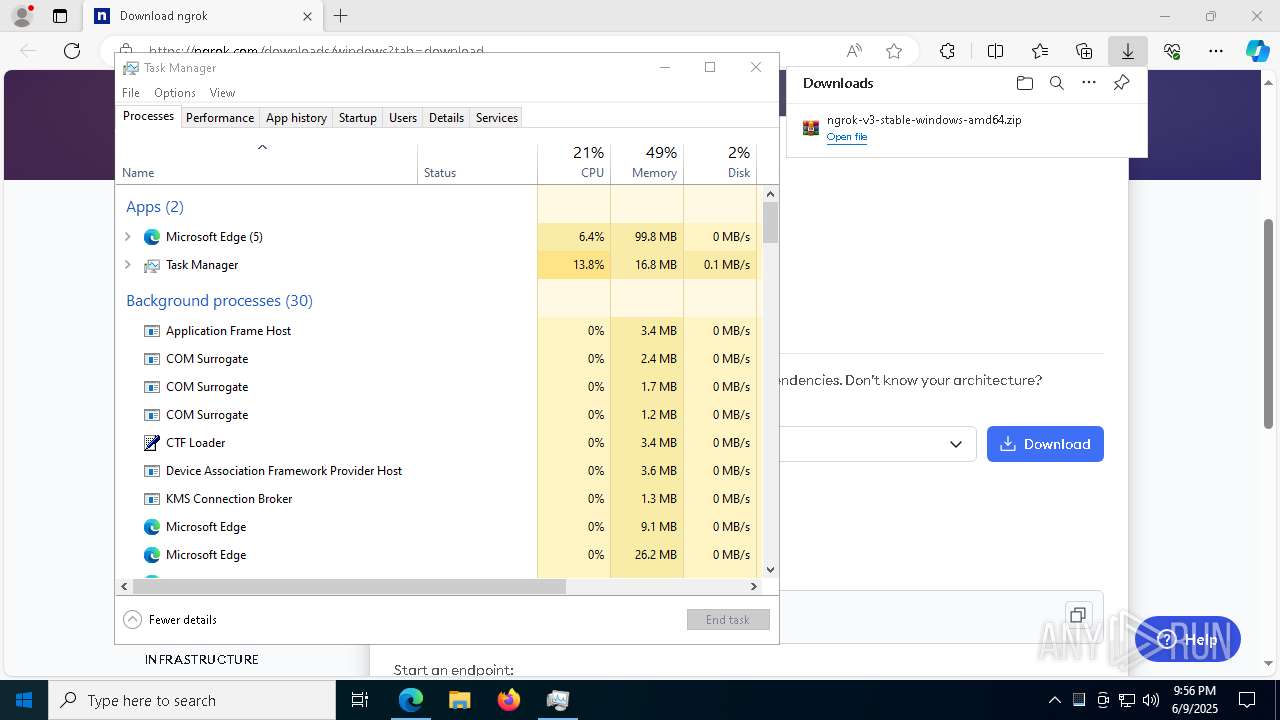Close the Download ngrok tab
The width and height of the screenshot is (1280, 720).
(308, 16)
